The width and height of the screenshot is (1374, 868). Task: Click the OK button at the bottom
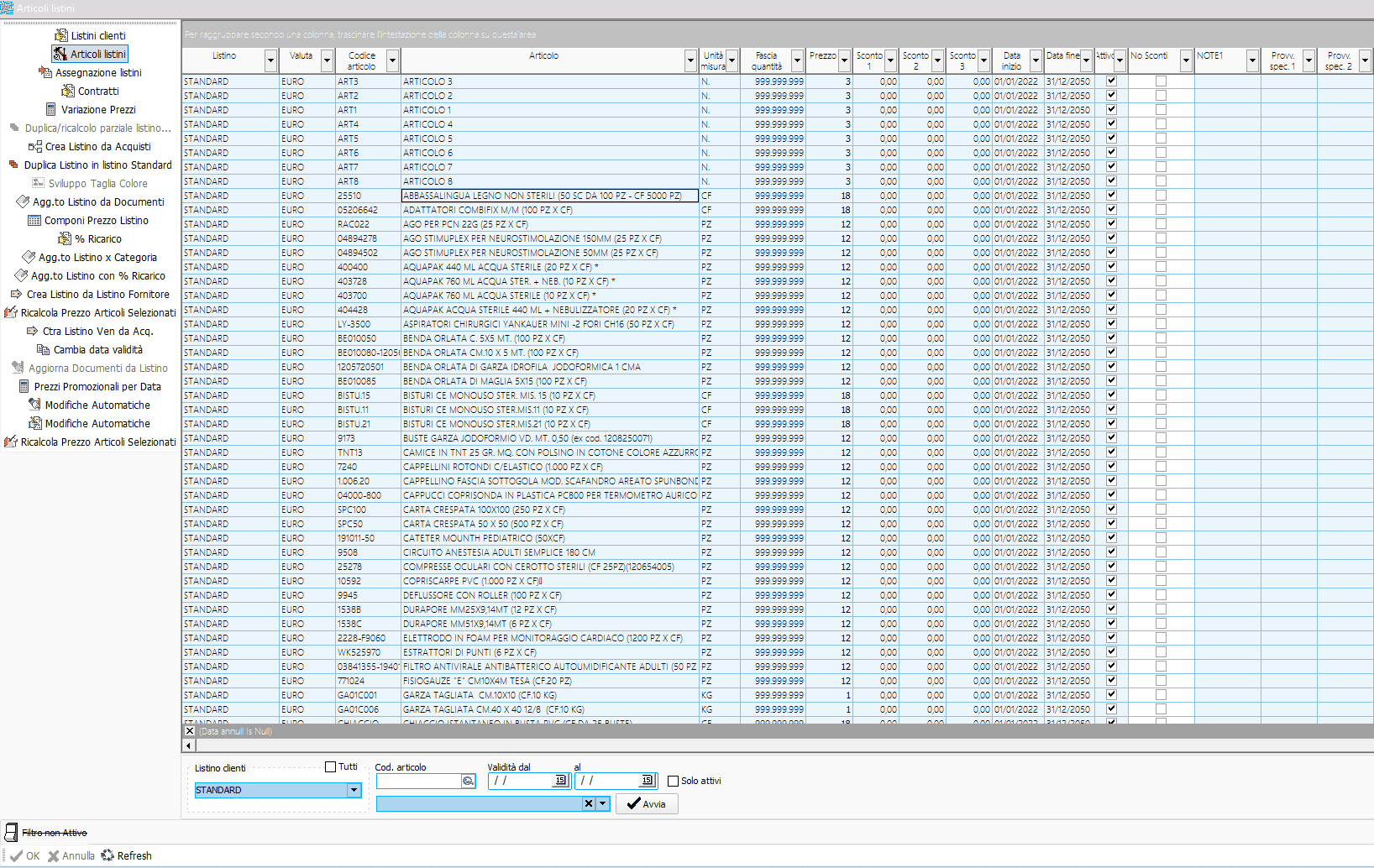tap(25, 855)
